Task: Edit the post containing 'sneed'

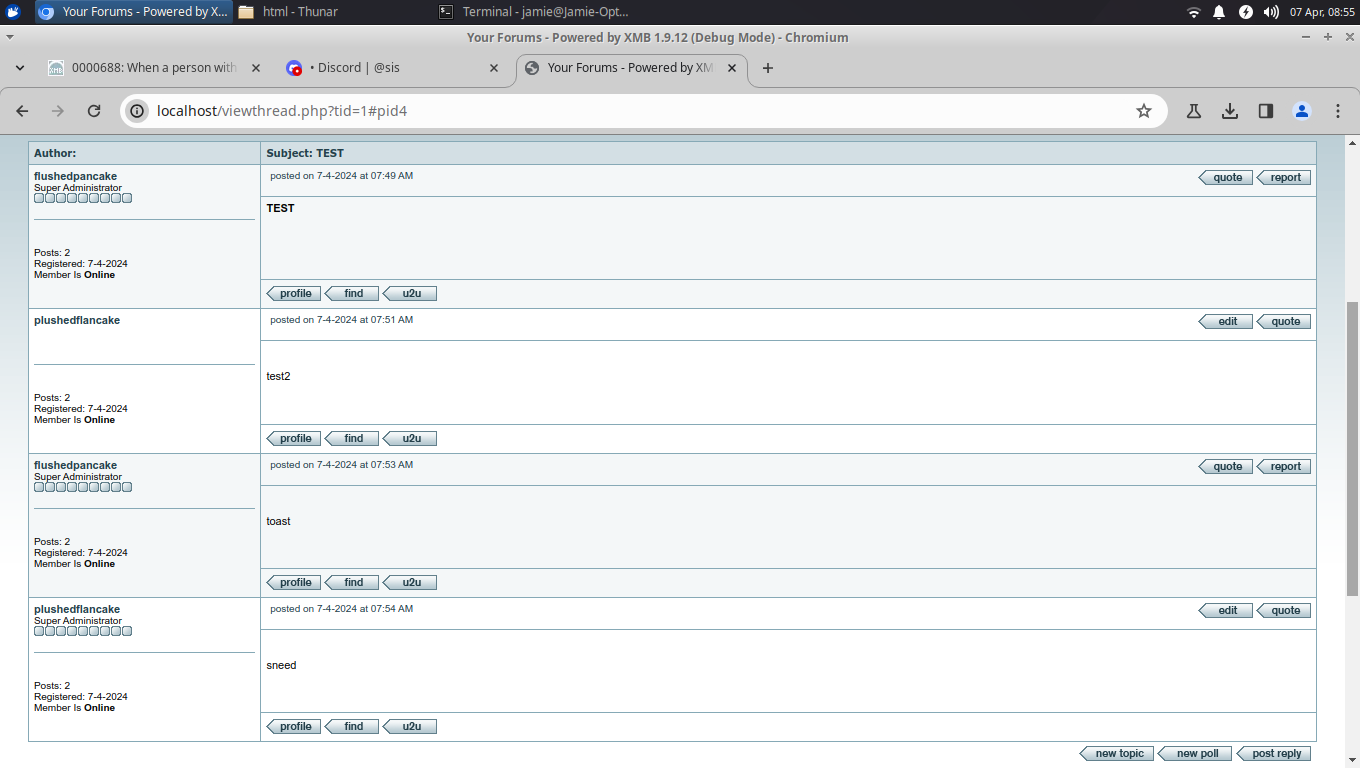Action: click(1227, 610)
